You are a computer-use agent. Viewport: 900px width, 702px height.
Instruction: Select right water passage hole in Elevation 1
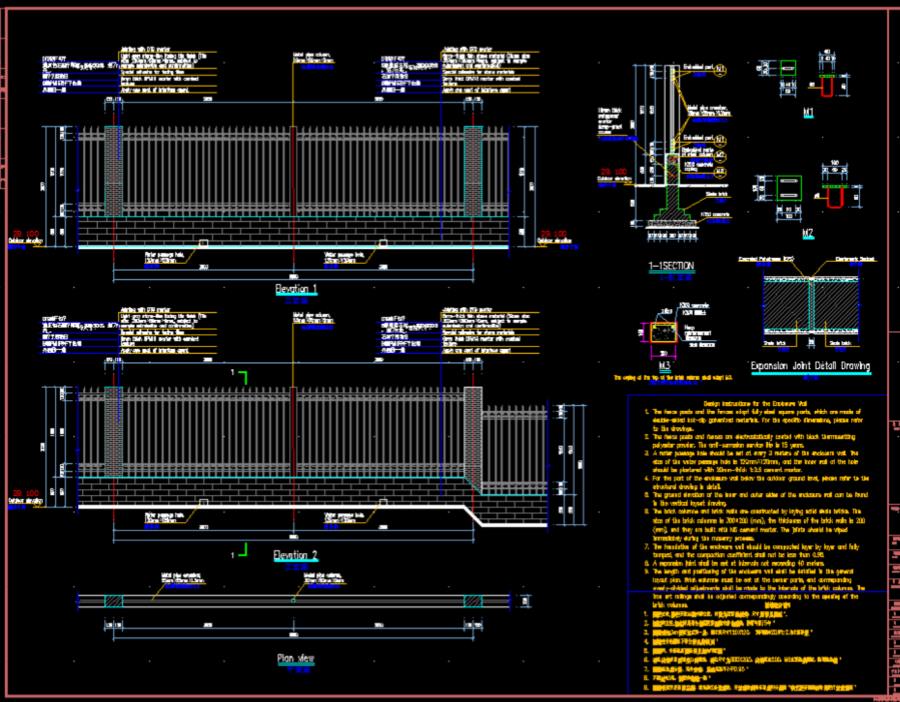[x=381, y=243]
